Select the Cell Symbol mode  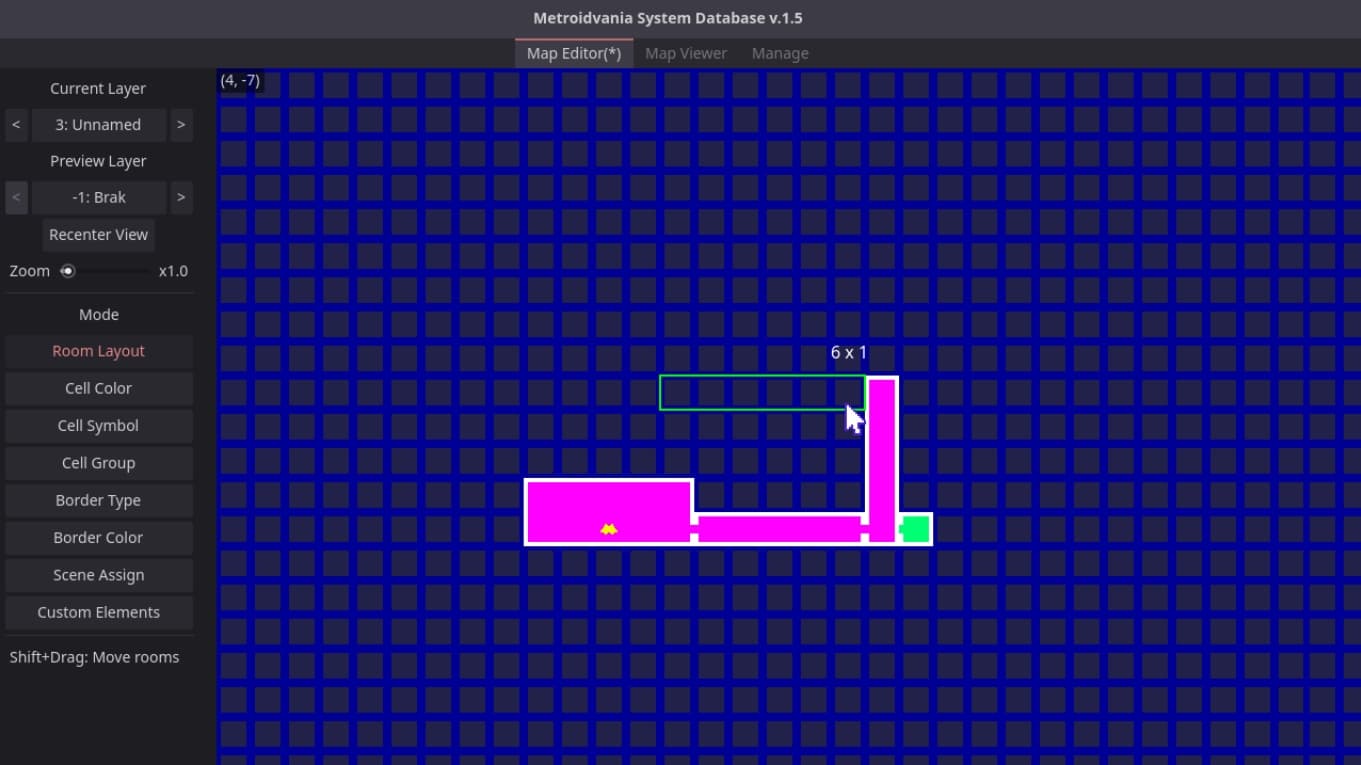(x=98, y=425)
